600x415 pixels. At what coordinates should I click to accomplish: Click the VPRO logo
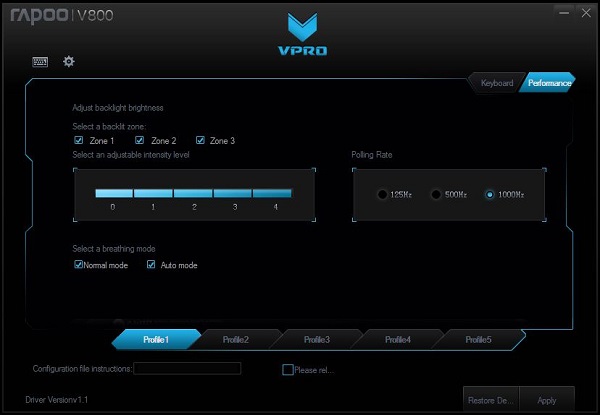(302, 34)
